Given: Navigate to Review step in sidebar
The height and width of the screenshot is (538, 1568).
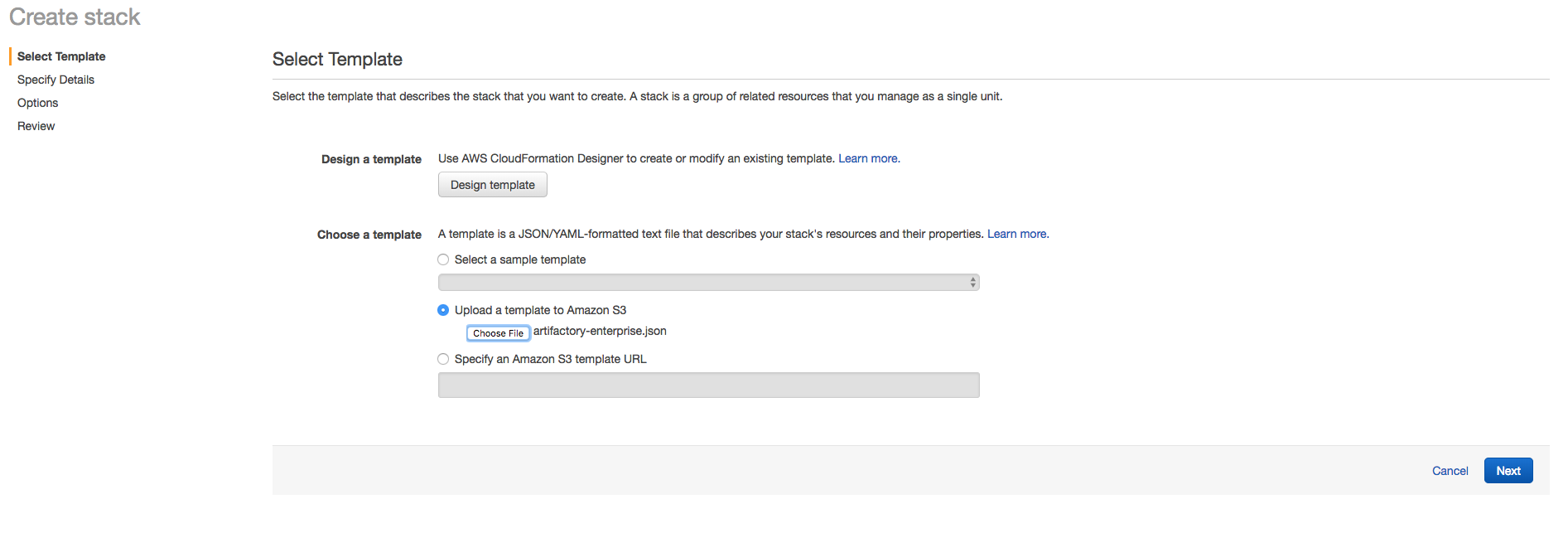Looking at the screenshot, I should coord(36,126).
